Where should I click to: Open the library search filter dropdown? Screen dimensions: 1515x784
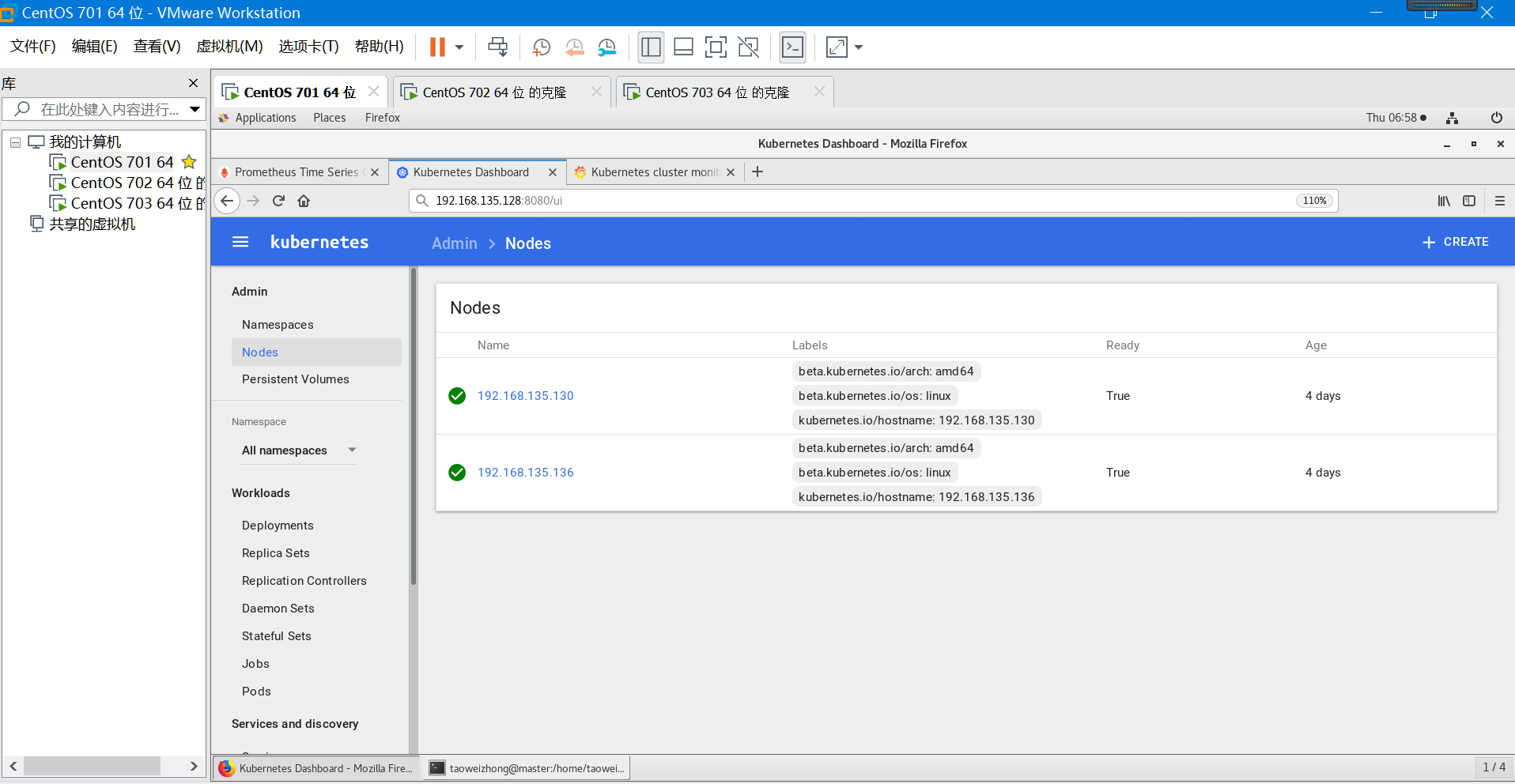[x=195, y=109]
